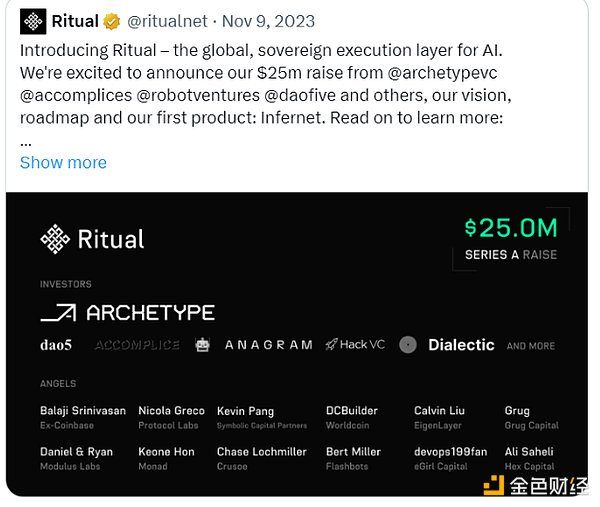The width and height of the screenshot is (600, 507).
Task: Click Balaji Srinivasan angel name
Action: (83, 411)
